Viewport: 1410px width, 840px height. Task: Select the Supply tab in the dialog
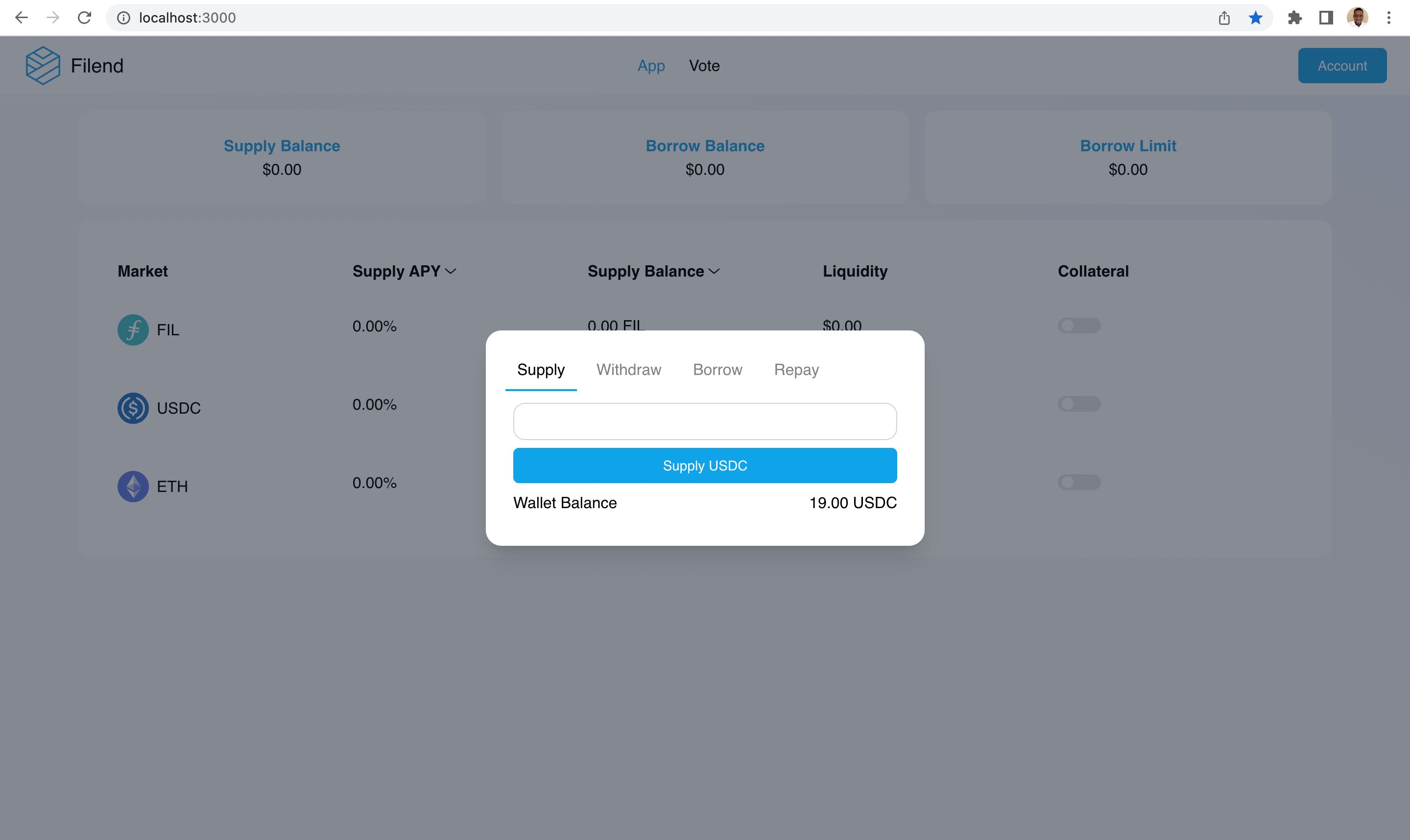[541, 370]
